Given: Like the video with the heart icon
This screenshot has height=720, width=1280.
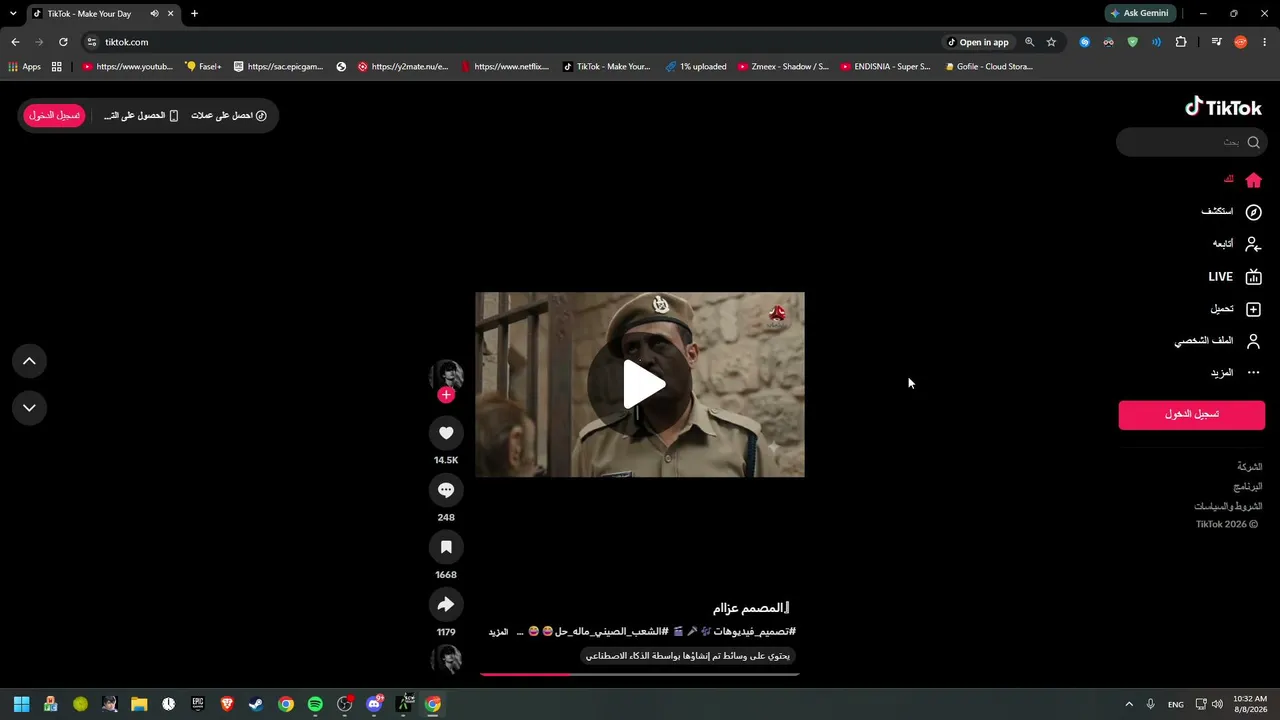Looking at the screenshot, I should (x=446, y=433).
